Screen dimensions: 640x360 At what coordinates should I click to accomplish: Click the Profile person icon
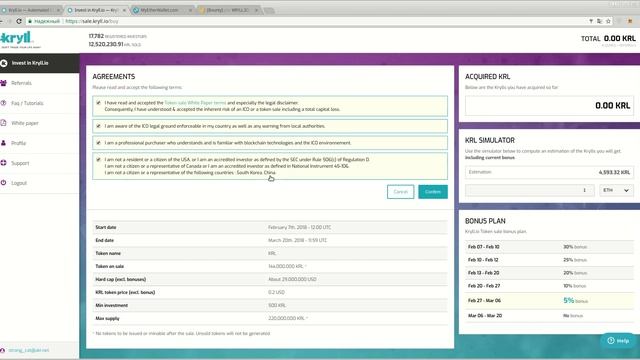(4, 143)
